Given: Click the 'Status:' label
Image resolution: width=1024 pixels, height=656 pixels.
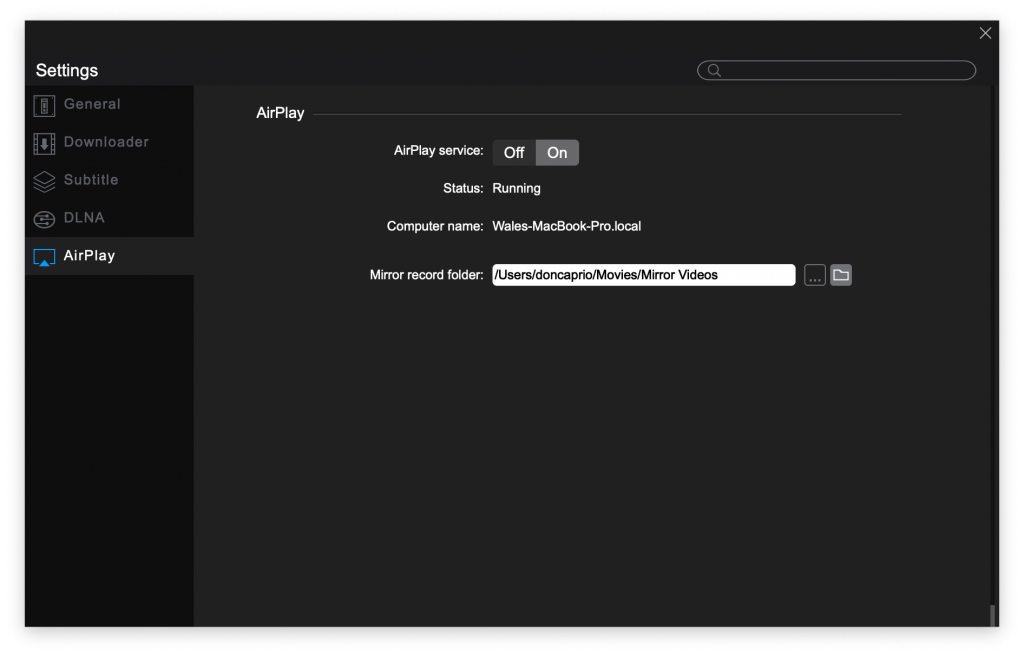Looking at the screenshot, I should tap(463, 189).
